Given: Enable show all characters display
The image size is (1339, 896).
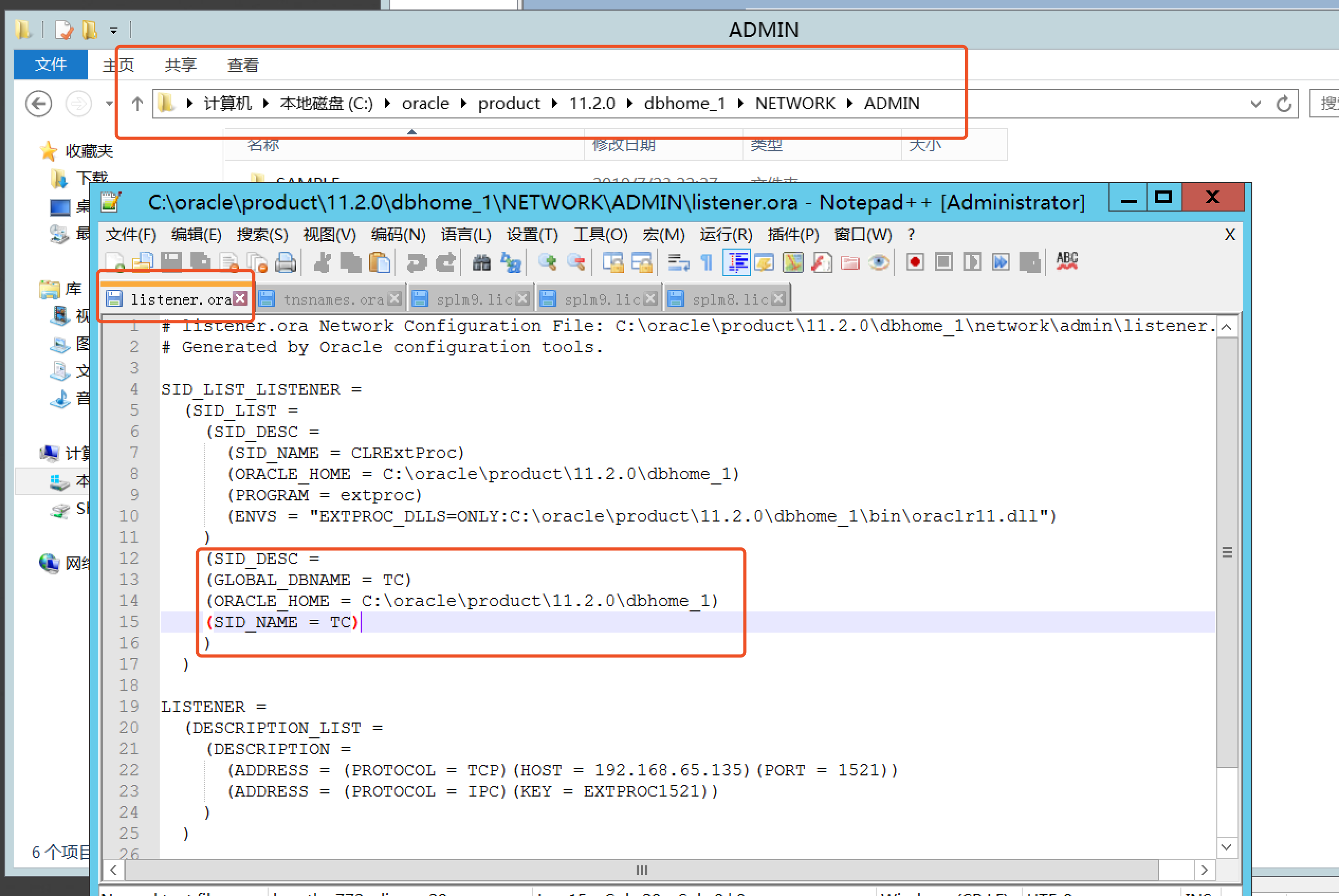Looking at the screenshot, I should [706, 262].
